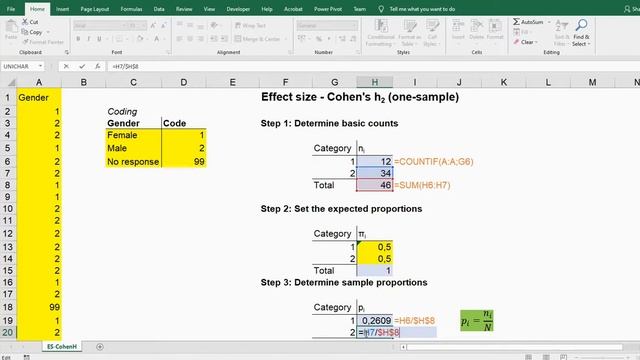Click the No response cell
The height and width of the screenshot is (360, 640).
pos(133,162)
